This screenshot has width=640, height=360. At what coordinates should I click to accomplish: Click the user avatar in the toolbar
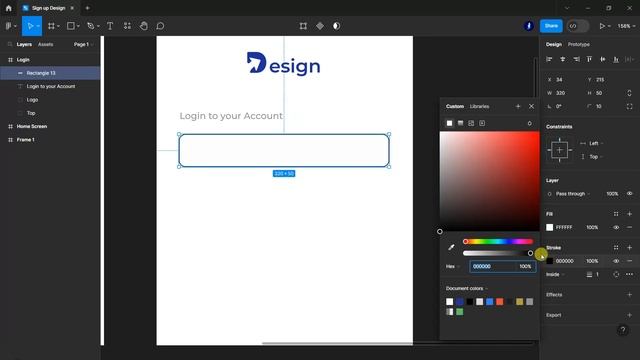pos(529,26)
